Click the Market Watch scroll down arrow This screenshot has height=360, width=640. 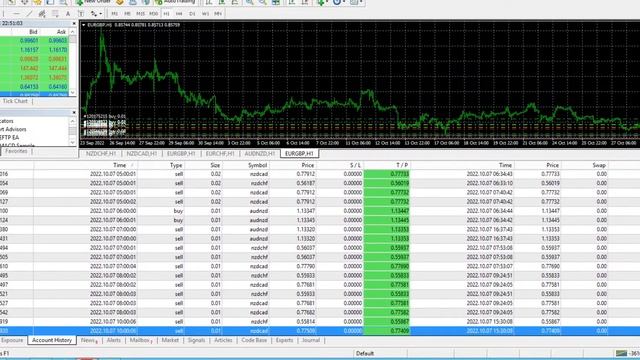pyautogui.click(x=73, y=93)
